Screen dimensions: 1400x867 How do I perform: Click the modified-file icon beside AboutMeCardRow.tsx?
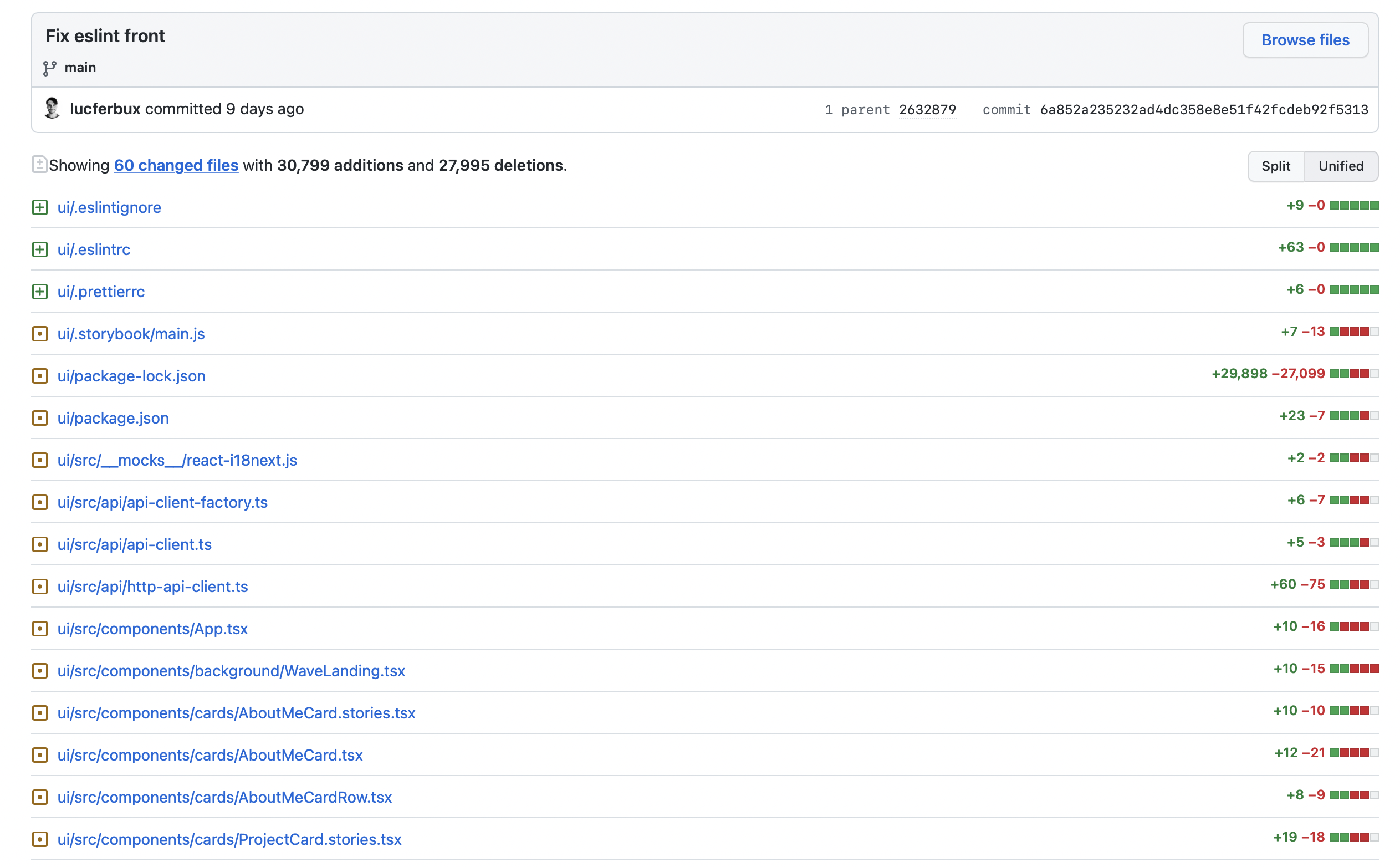[x=39, y=797]
